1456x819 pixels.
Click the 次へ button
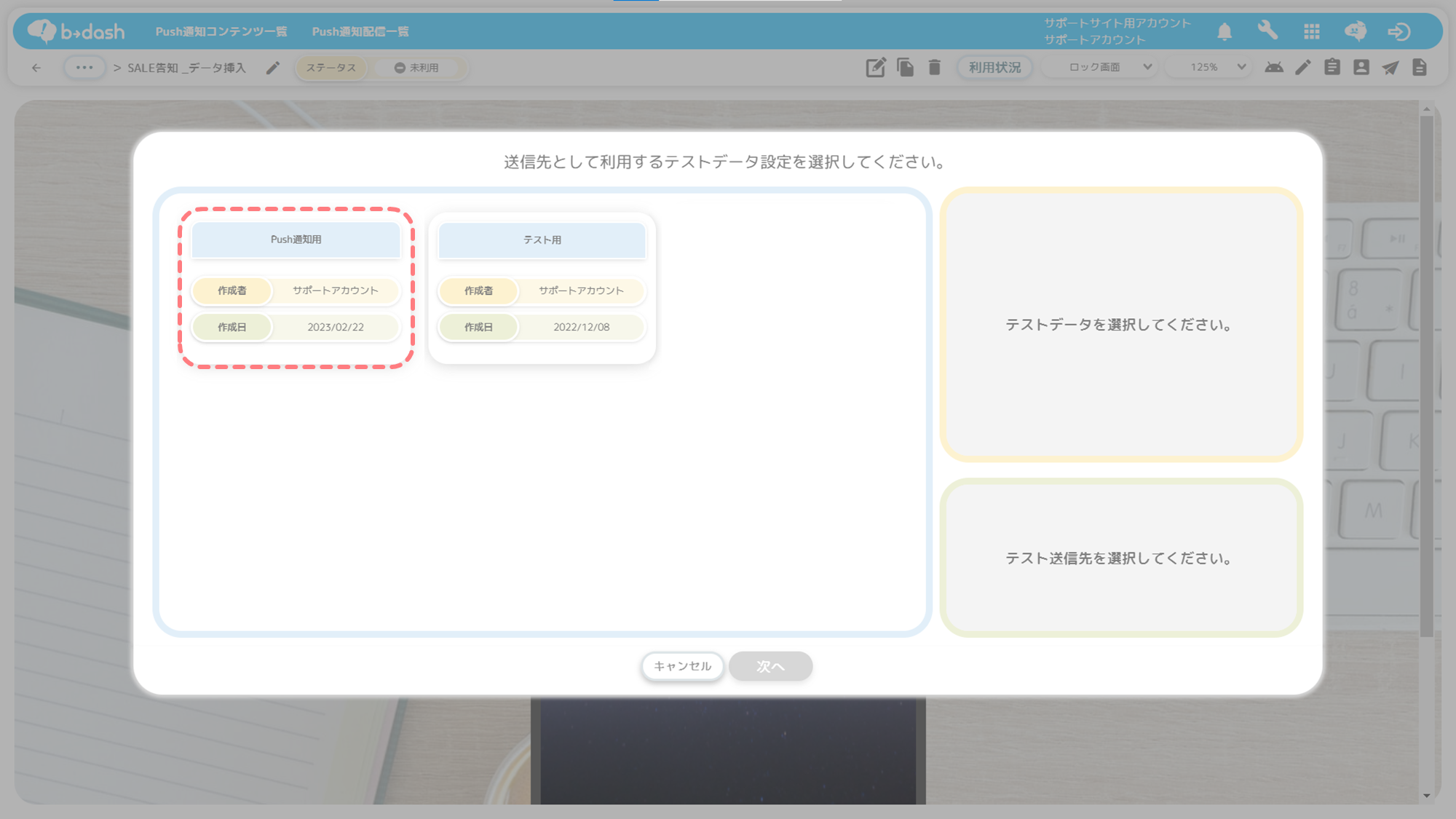(x=770, y=666)
